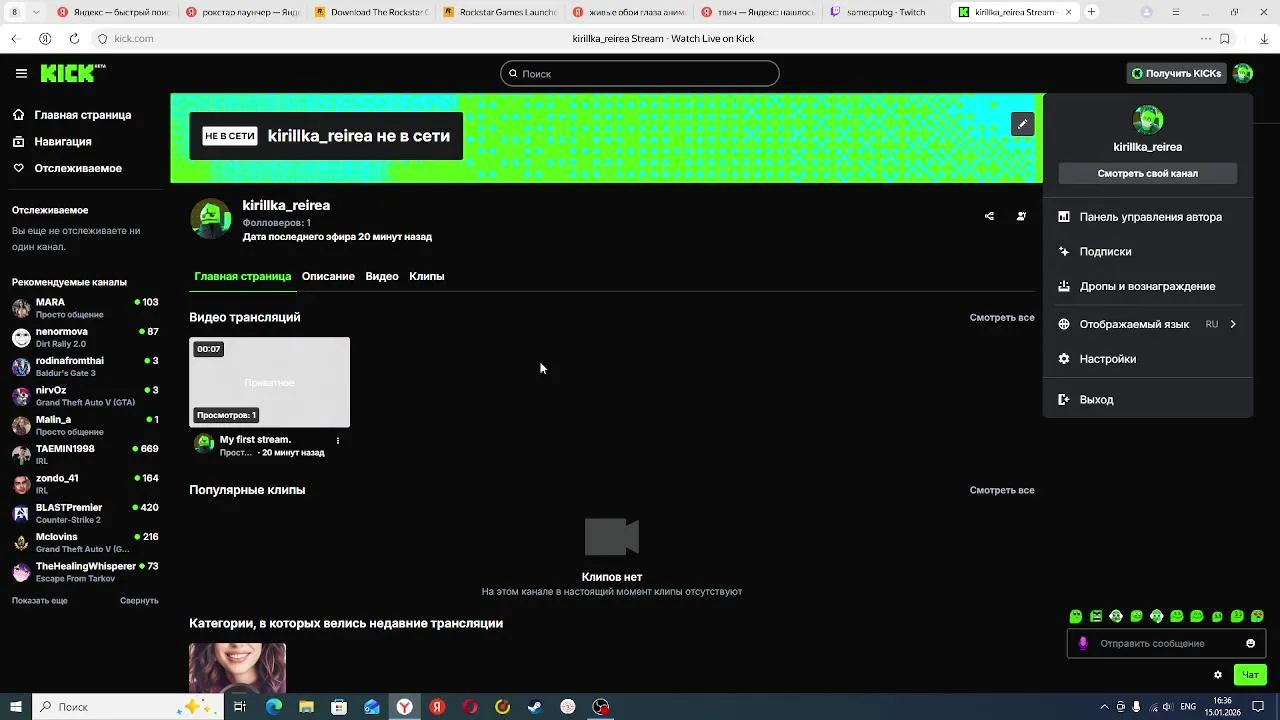Switch to the Видео tab
The width and height of the screenshot is (1280, 720).
click(382, 276)
